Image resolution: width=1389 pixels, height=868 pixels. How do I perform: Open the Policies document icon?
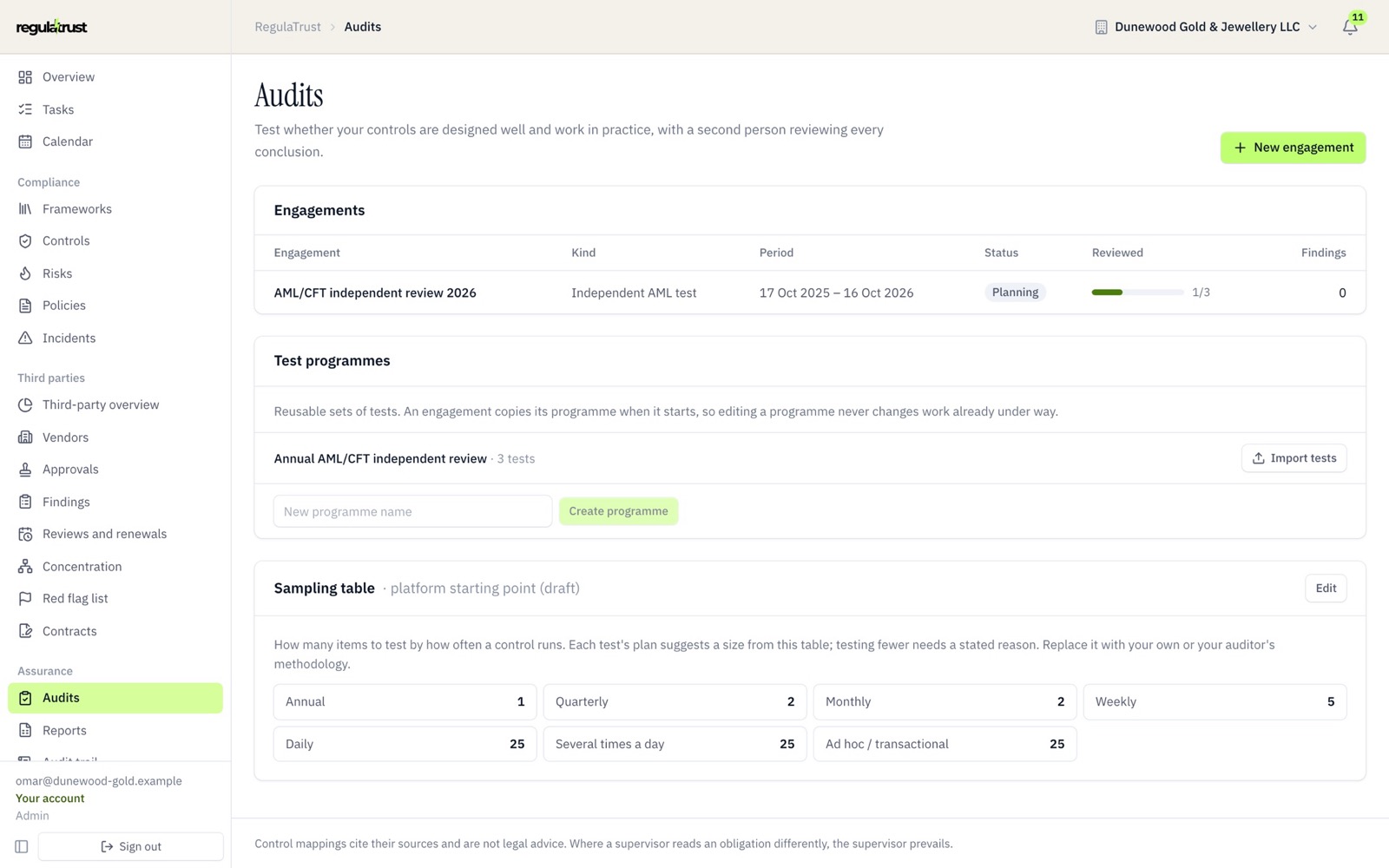pos(25,306)
